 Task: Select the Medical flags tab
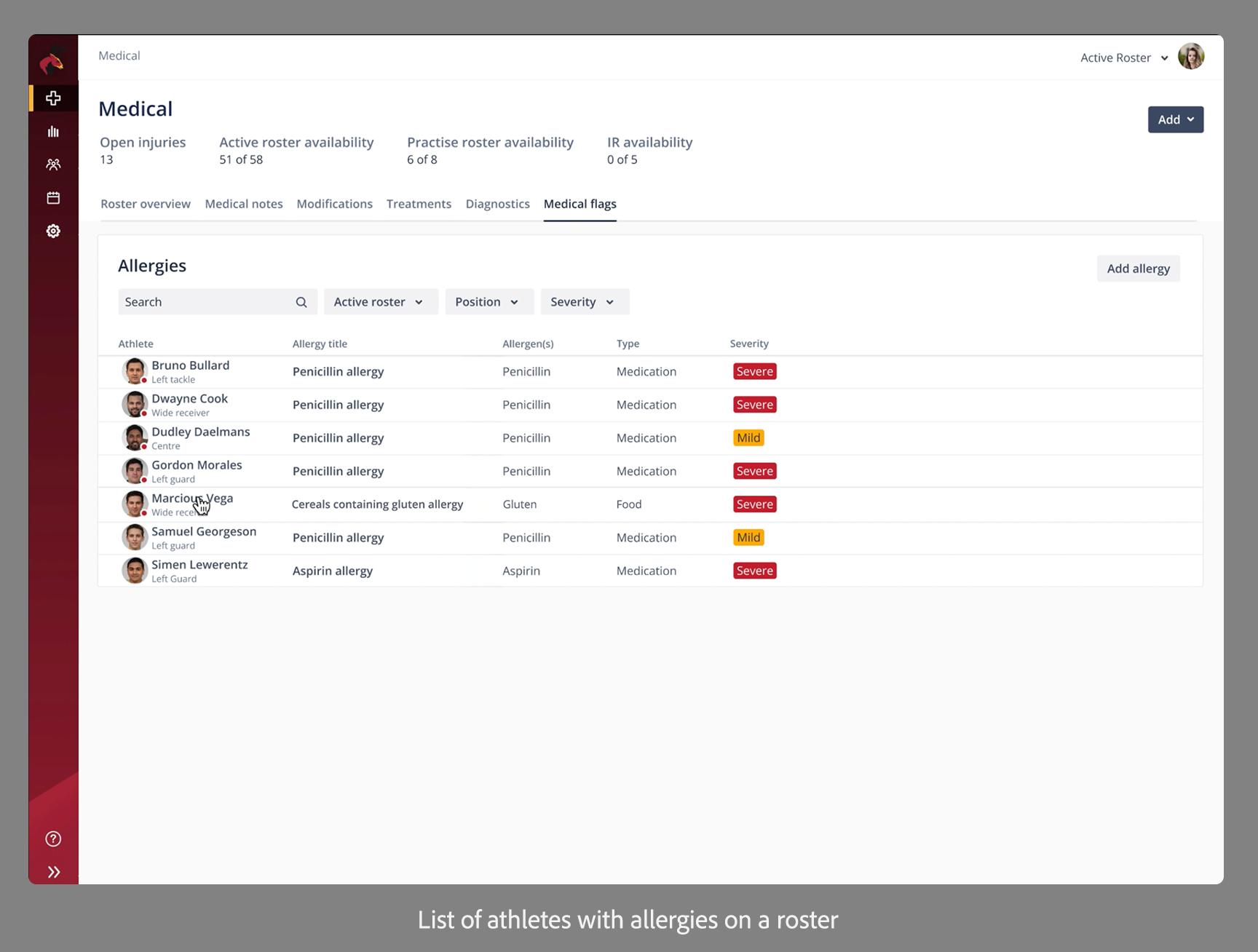pyautogui.click(x=580, y=204)
